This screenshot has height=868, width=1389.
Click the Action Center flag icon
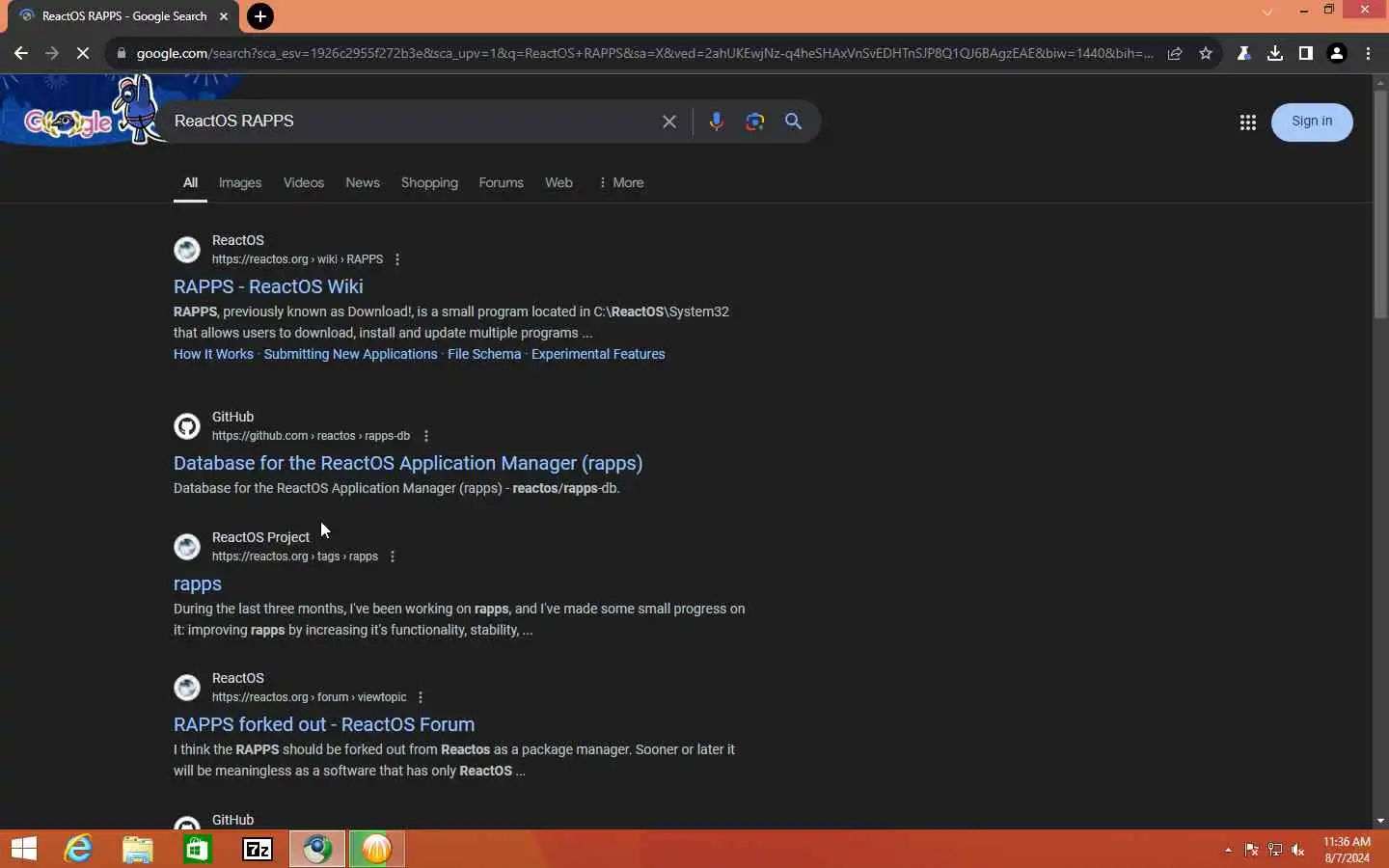(x=1251, y=850)
